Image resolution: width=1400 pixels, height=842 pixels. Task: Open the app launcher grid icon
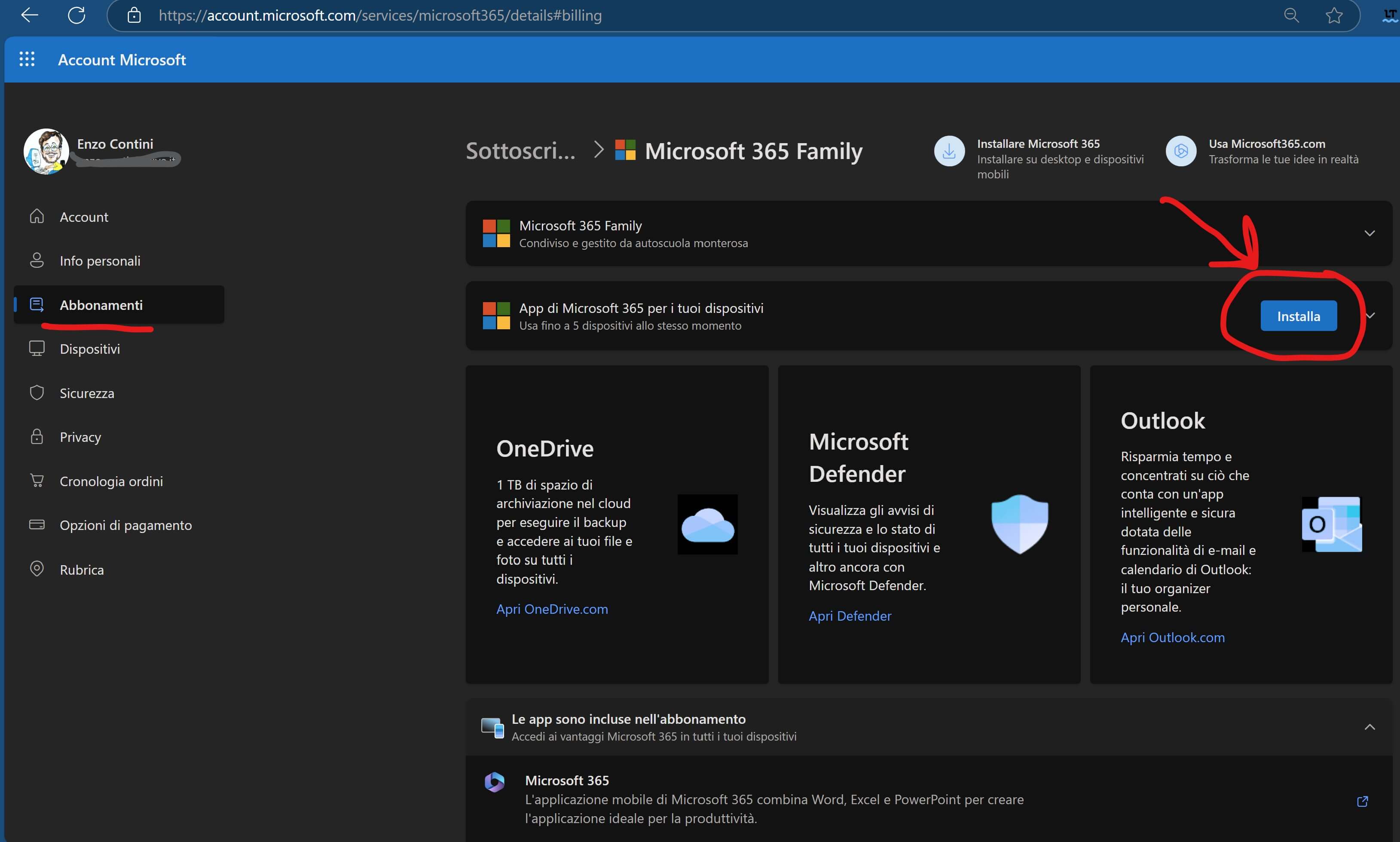pyautogui.click(x=27, y=59)
